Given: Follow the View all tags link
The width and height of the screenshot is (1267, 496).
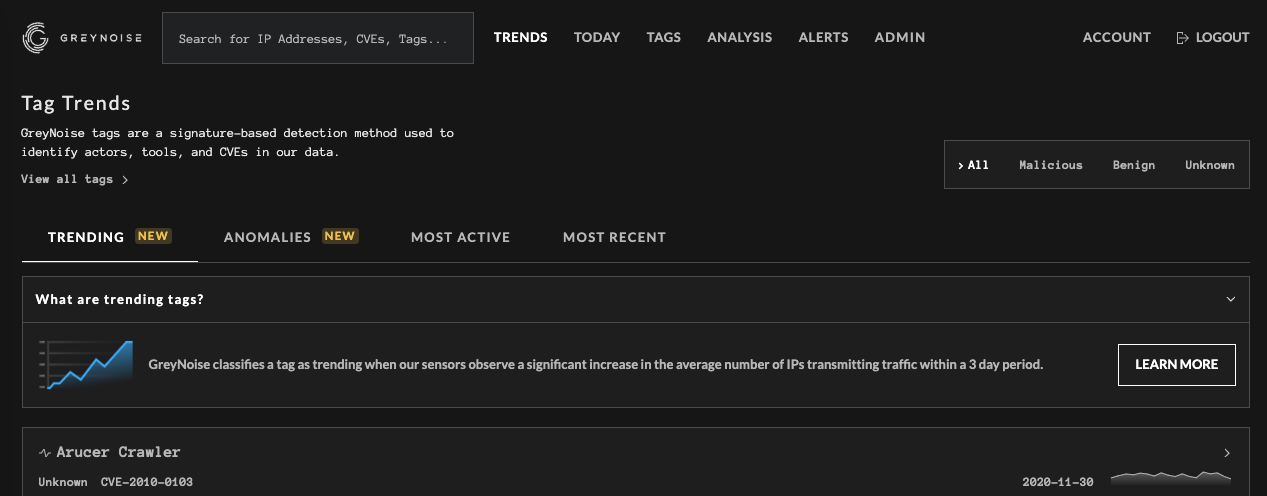Looking at the screenshot, I should (75, 180).
